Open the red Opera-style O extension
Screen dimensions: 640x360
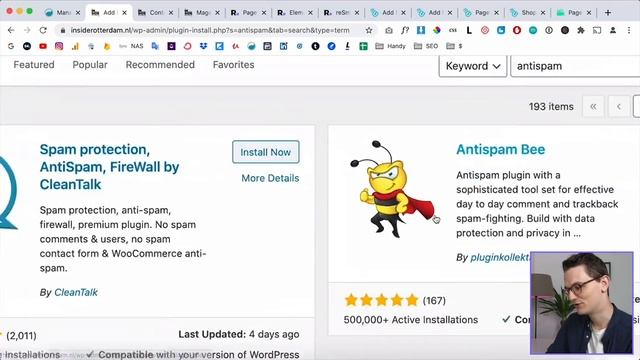(517, 30)
